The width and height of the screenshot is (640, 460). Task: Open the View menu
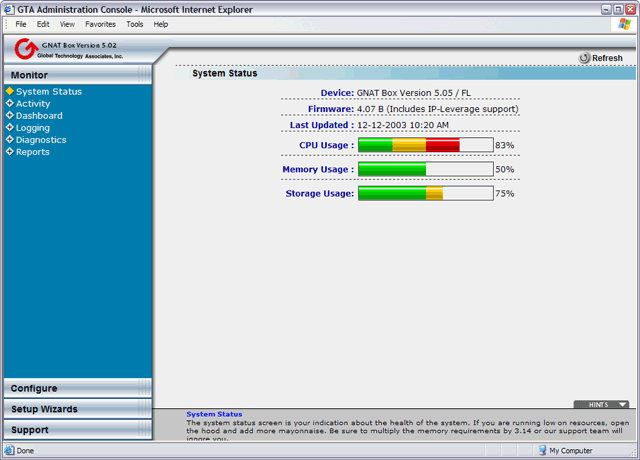(67, 24)
